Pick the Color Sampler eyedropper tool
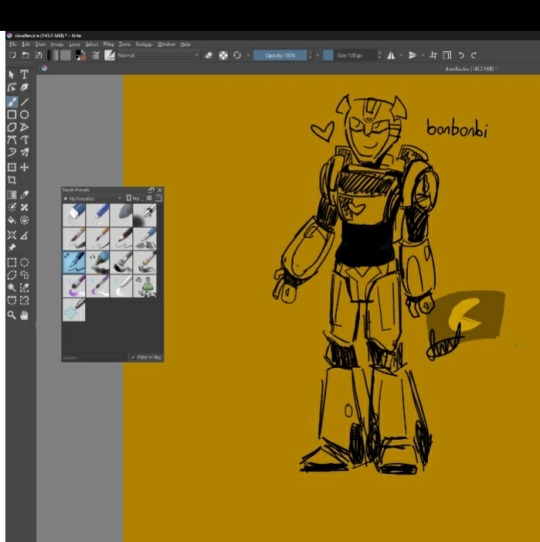This screenshot has height=542, width=540. pyautogui.click(x=24, y=195)
